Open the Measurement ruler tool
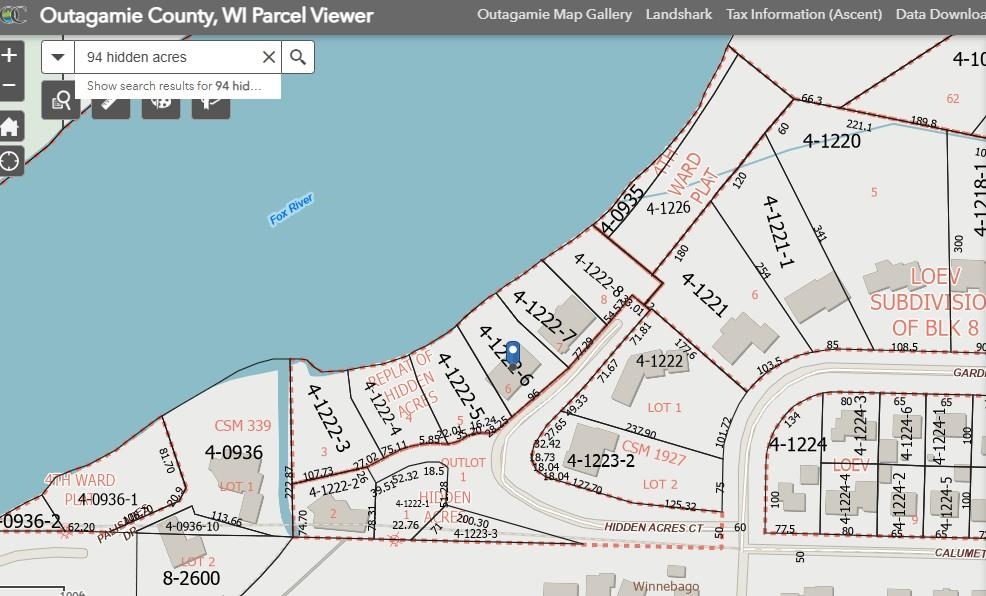Screen dimensions: 986x596 pos(111,101)
